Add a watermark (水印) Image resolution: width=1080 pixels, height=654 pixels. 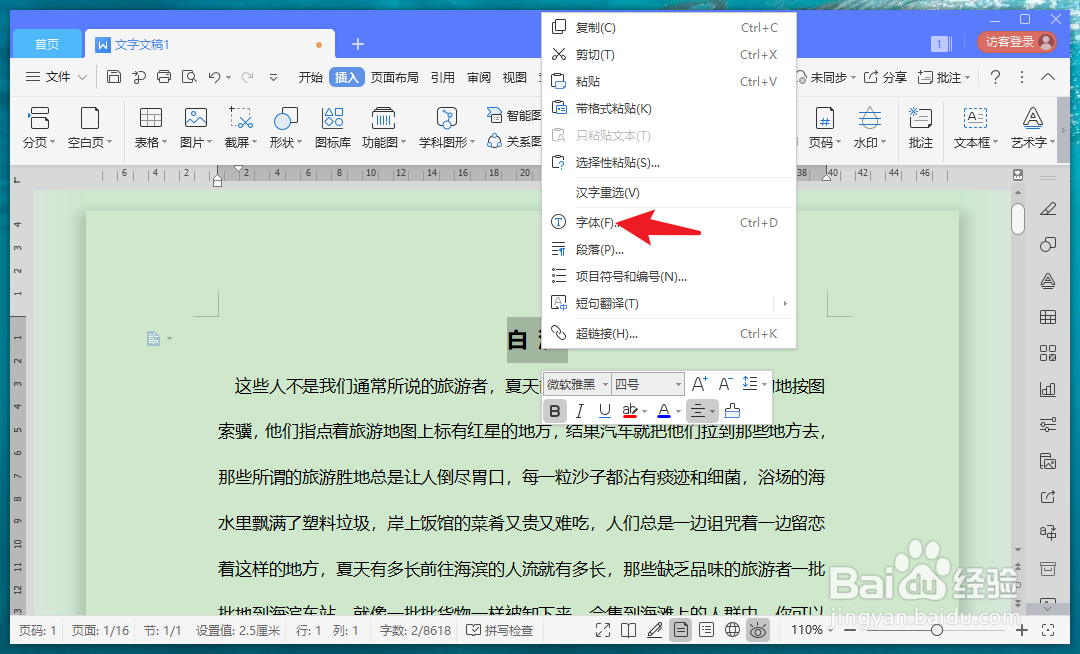pos(868,131)
